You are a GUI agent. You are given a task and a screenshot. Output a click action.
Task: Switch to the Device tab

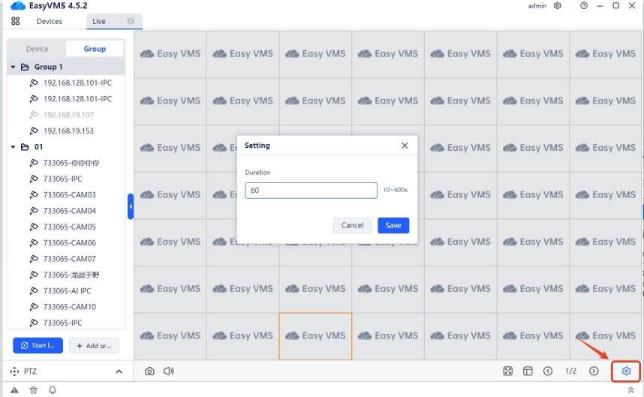[x=37, y=49]
